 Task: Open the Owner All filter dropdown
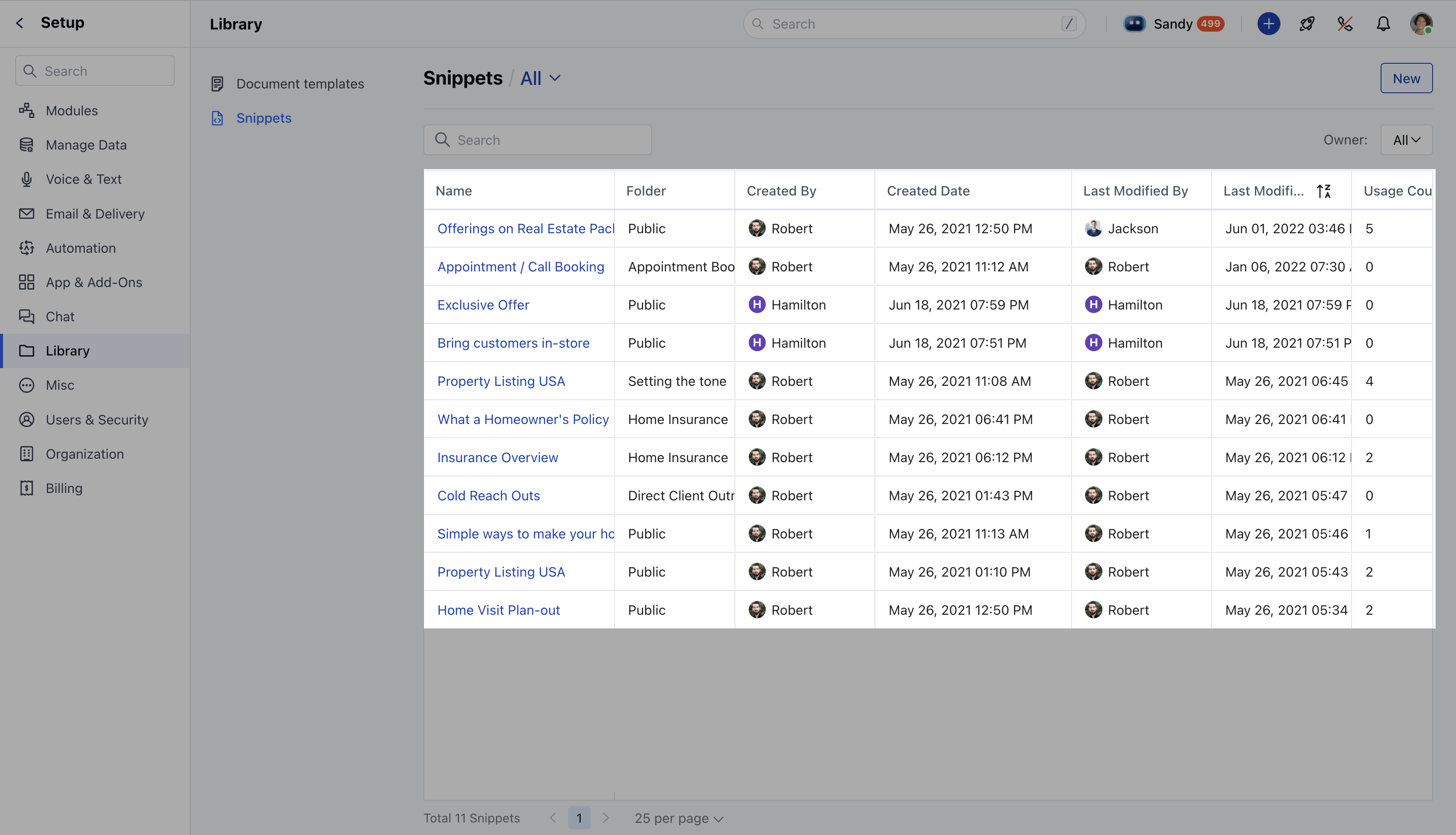pyautogui.click(x=1406, y=140)
